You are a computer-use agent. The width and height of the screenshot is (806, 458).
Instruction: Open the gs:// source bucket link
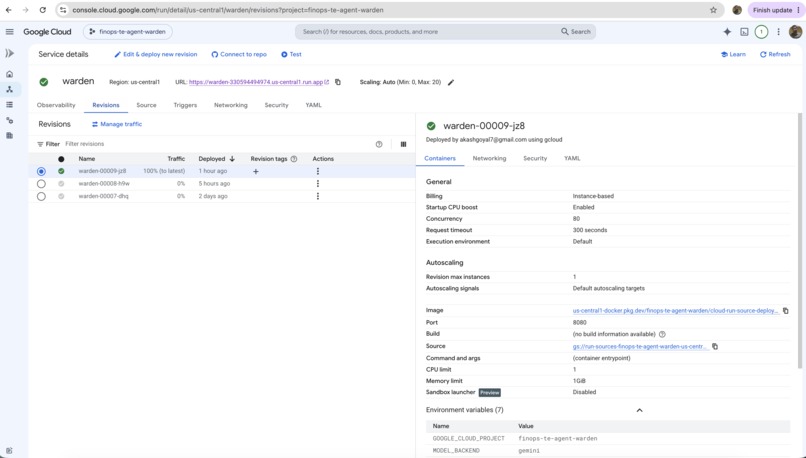pyautogui.click(x=640, y=346)
